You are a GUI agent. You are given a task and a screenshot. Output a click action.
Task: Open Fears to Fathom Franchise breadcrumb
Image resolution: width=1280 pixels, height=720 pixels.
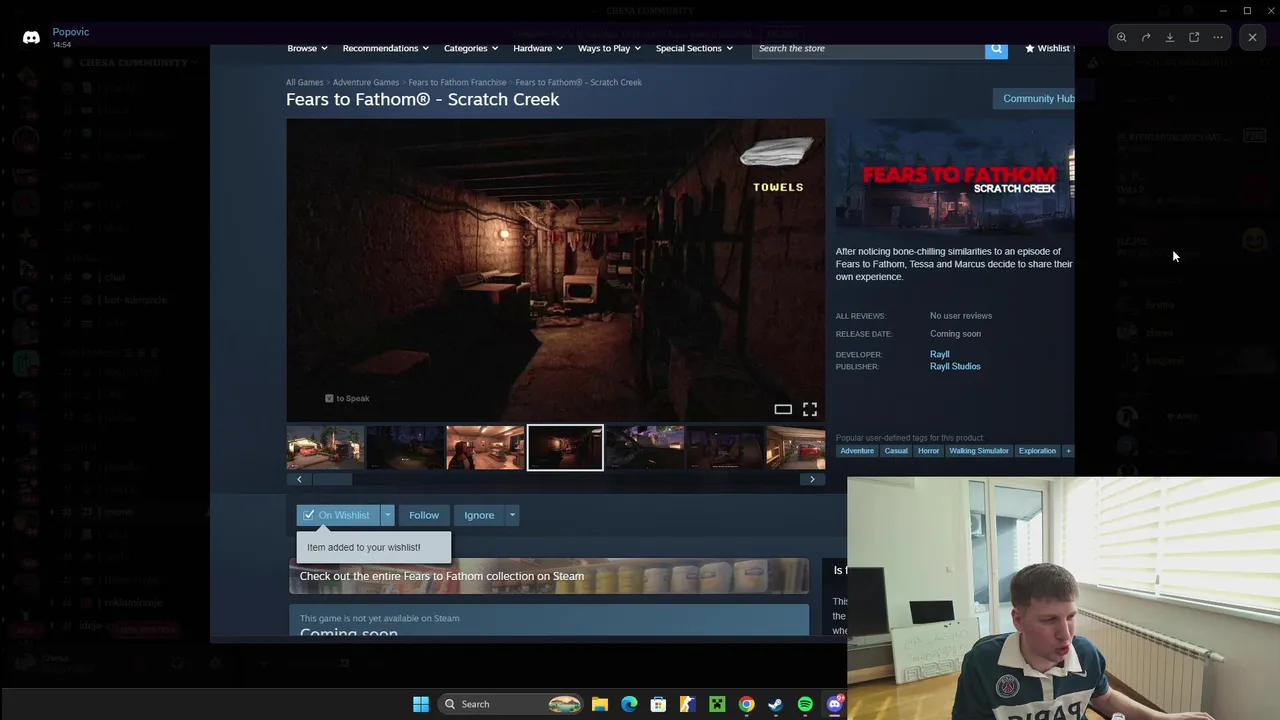pyautogui.click(x=457, y=82)
